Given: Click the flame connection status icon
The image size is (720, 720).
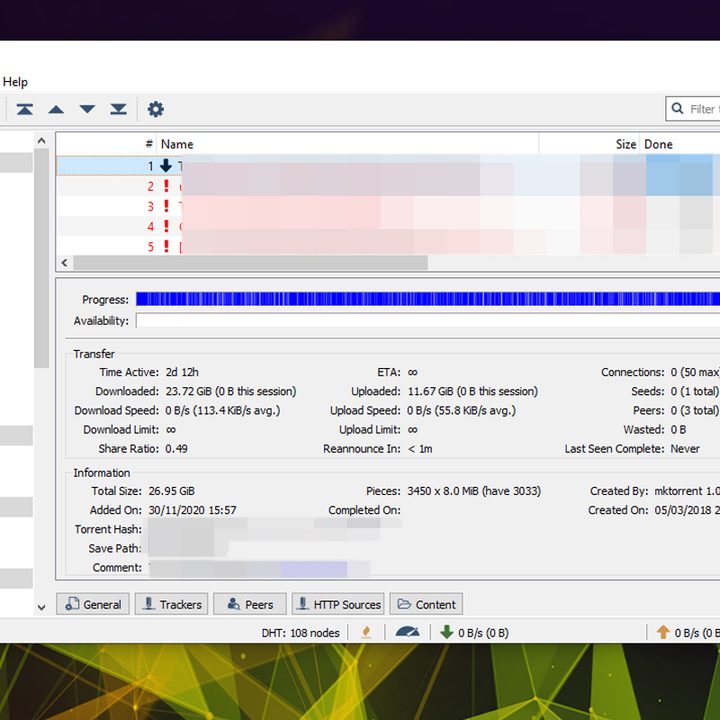Looking at the screenshot, I should point(366,633).
